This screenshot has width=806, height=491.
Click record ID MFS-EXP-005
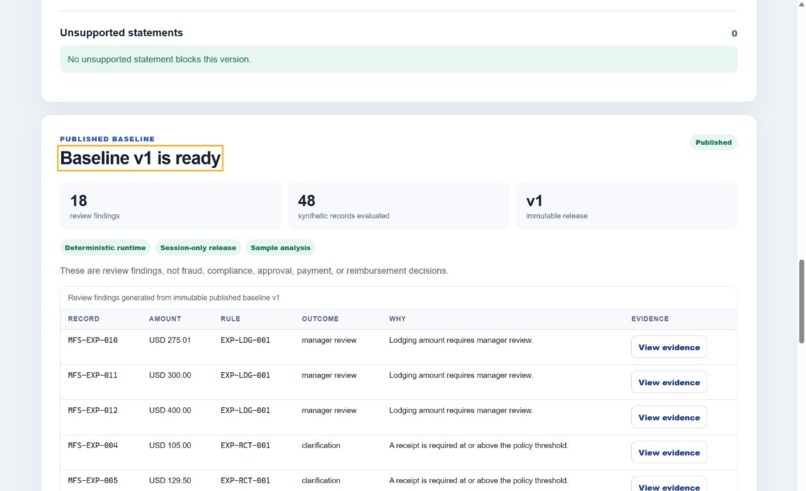pyautogui.click(x=93, y=480)
